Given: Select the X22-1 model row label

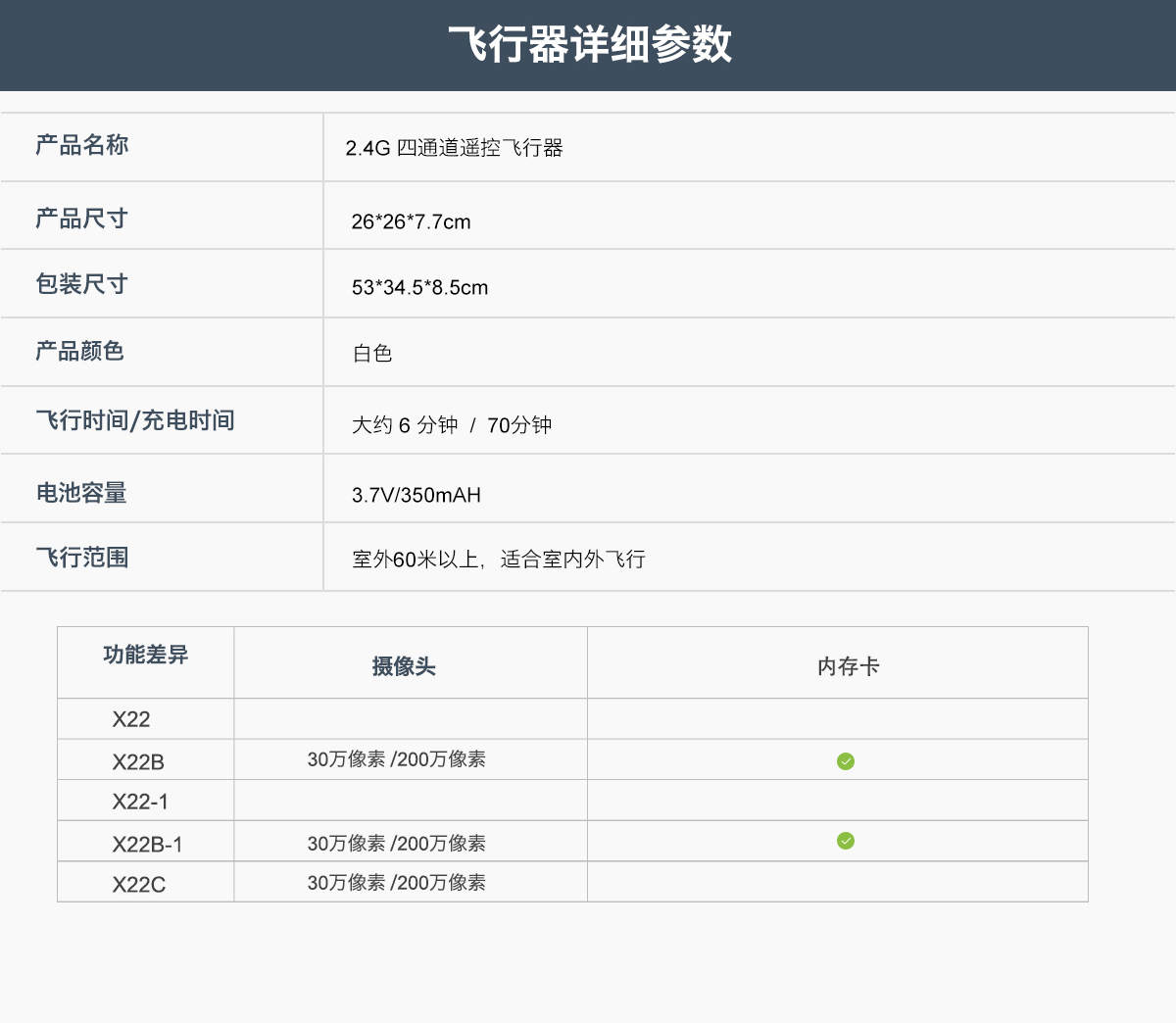Looking at the screenshot, I should [140, 802].
